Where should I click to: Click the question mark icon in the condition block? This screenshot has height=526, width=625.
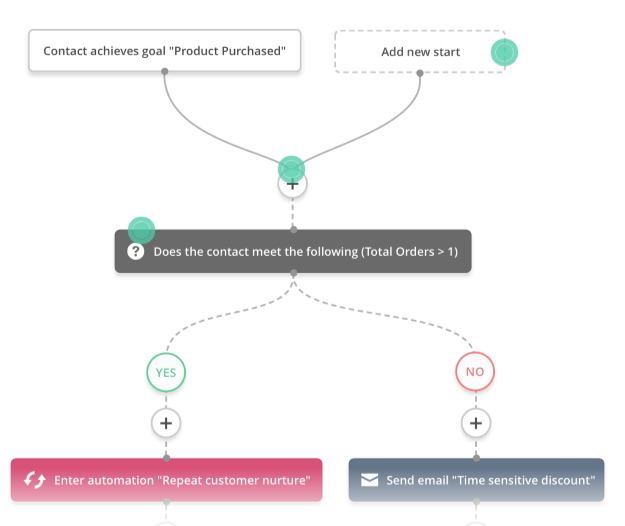[137, 252]
